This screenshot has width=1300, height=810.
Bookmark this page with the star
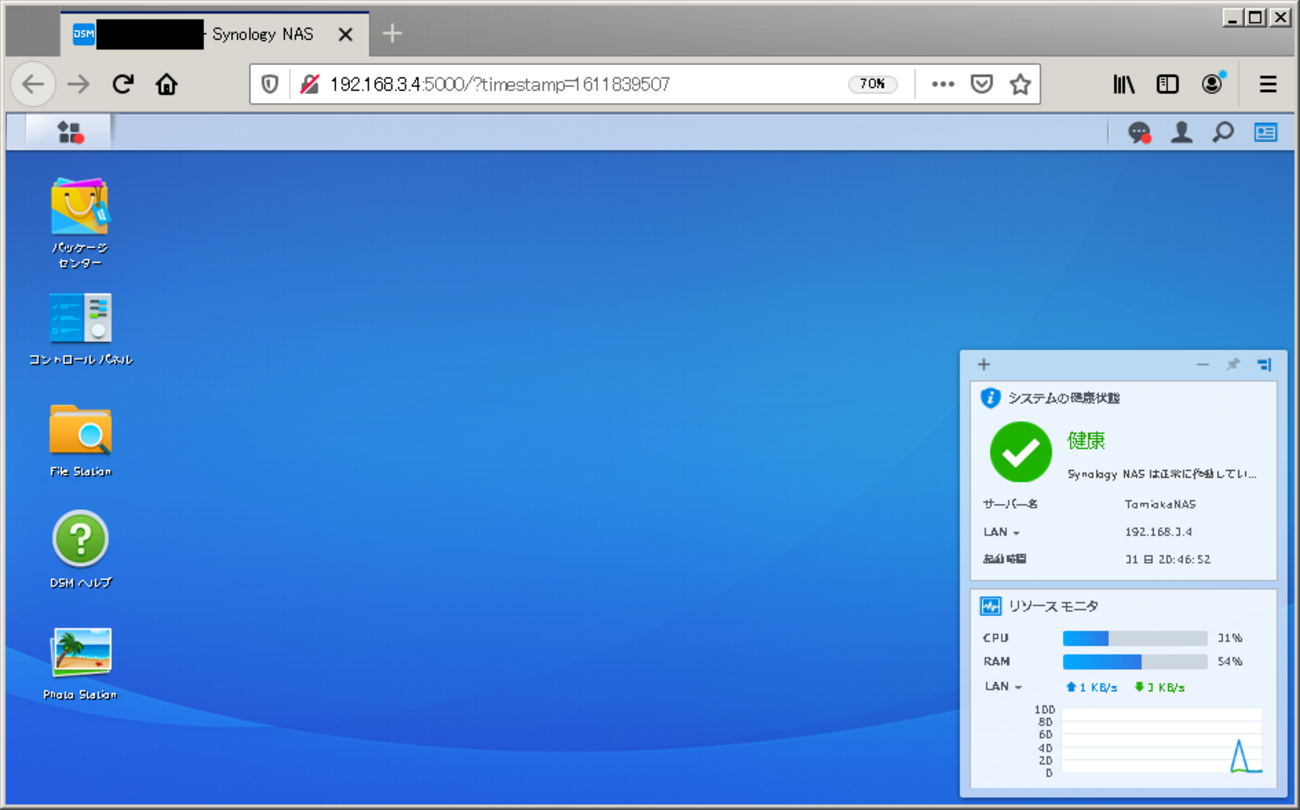[1020, 84]
